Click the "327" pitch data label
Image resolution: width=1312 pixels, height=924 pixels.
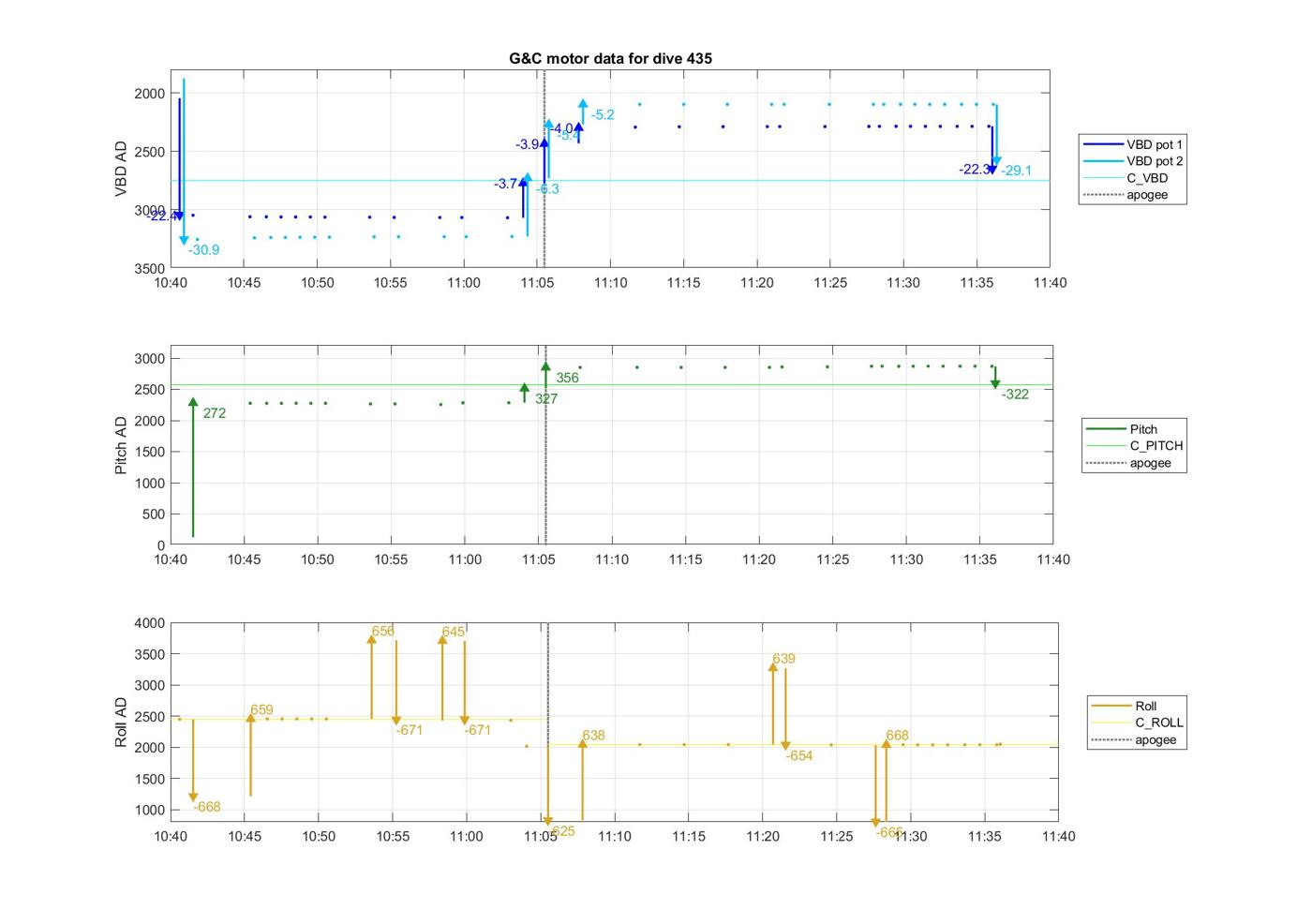(x=546, y=399)
